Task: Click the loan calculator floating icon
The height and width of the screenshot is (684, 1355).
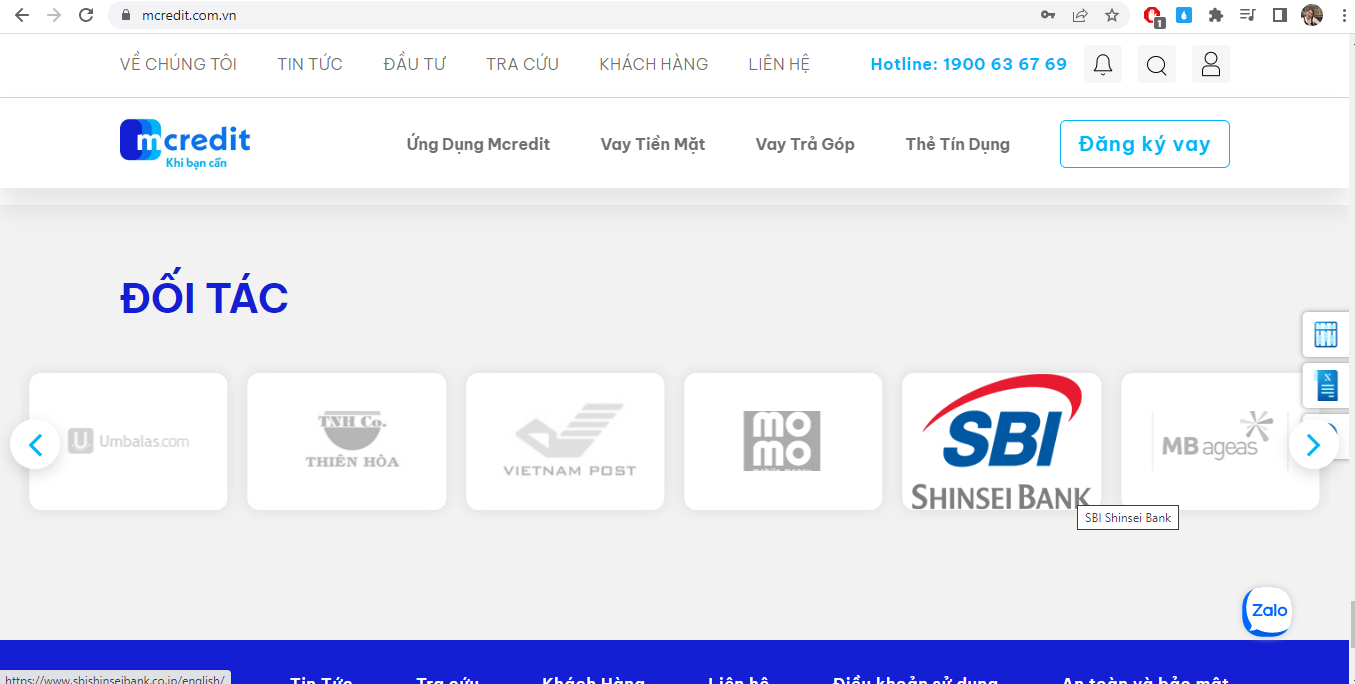Action: coord(1326,335)
